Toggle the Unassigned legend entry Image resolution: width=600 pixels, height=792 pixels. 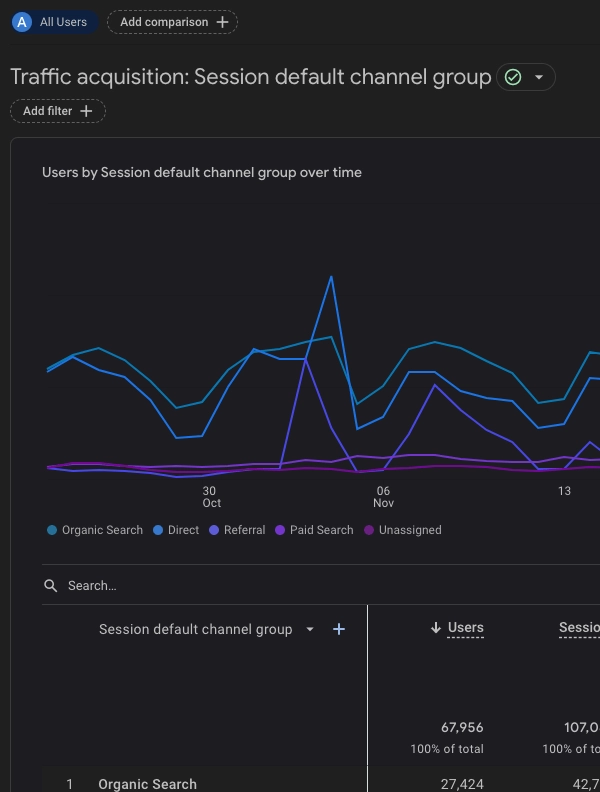pos(403,530)
